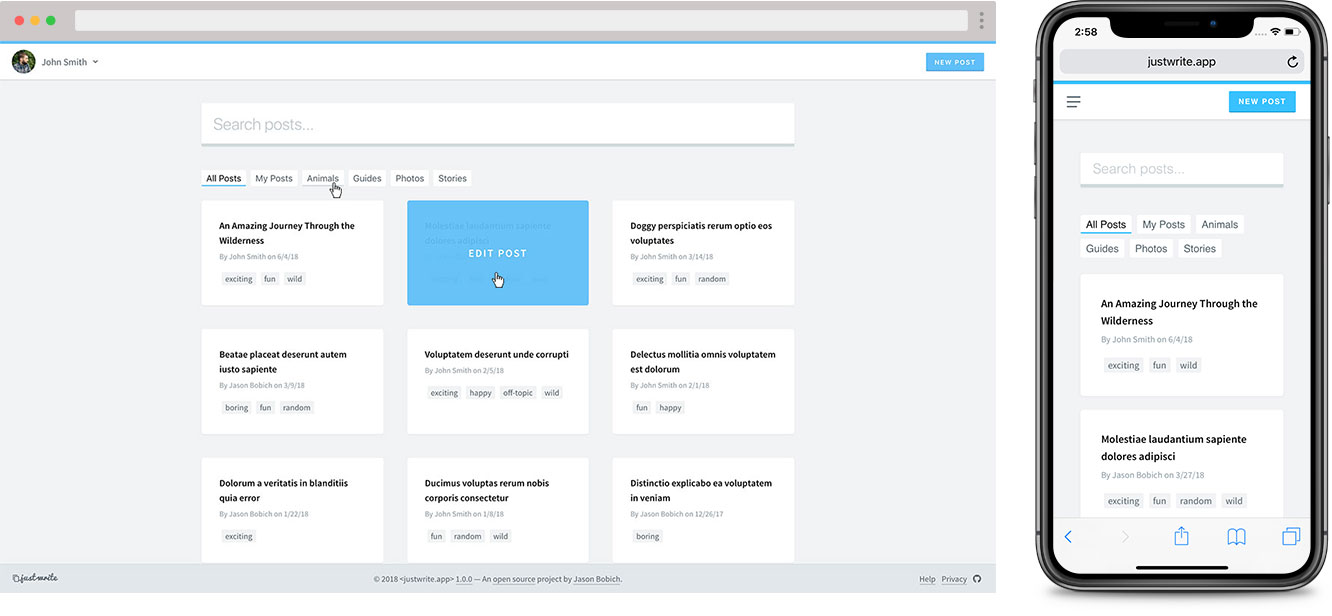Switch to the My Posts tab
Image resolution: width=1332 pixels, height=616 pixels.
pyautogui.click(x=273, y=177)
